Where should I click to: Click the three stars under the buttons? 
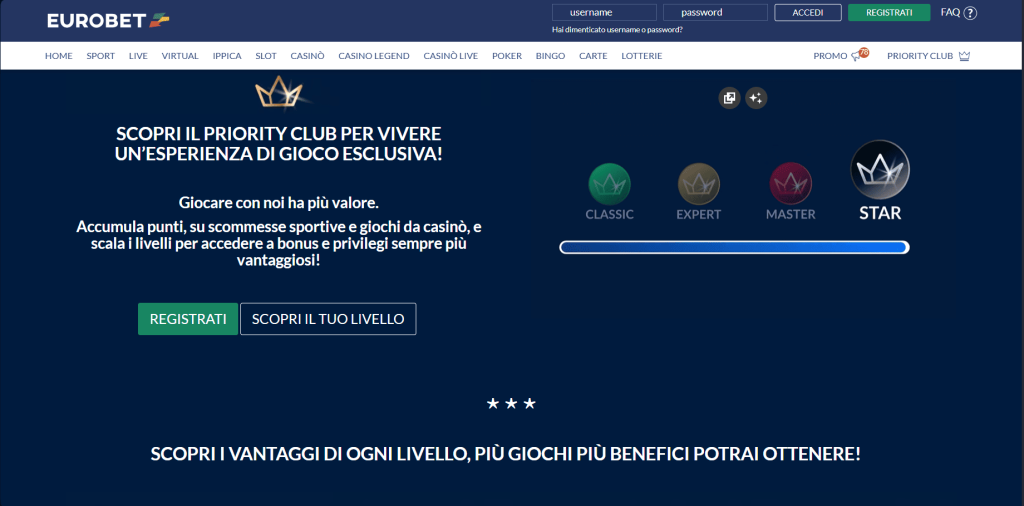[x=511, y=404]
